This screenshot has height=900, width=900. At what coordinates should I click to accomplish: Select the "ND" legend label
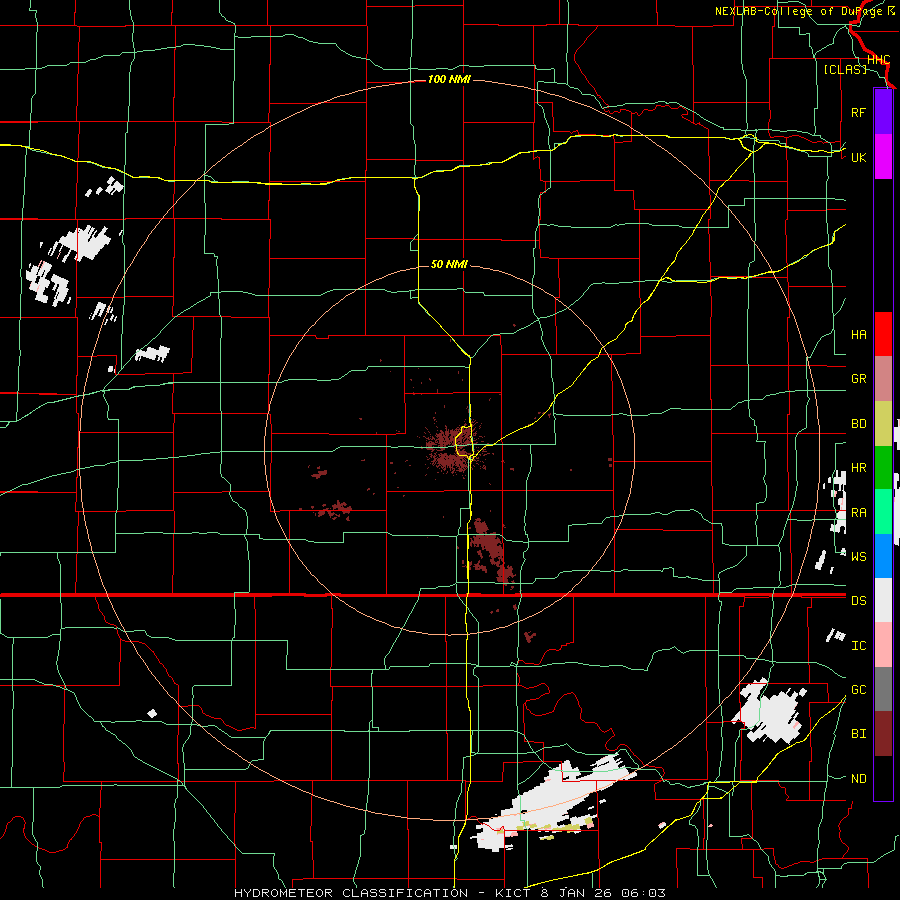tap(858, 779)
